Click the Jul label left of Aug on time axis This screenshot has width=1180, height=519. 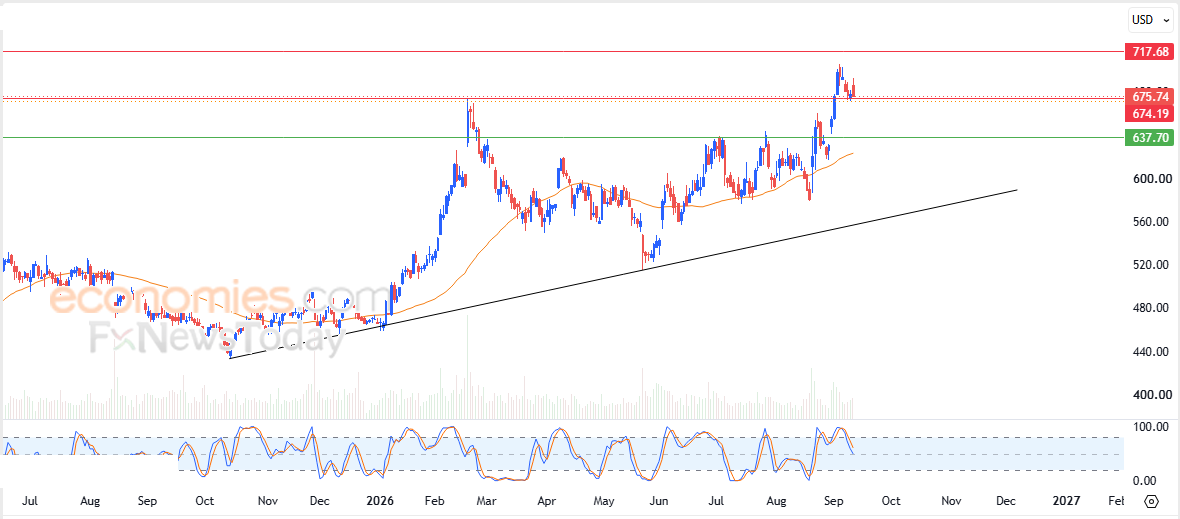(x=30, y=501)
